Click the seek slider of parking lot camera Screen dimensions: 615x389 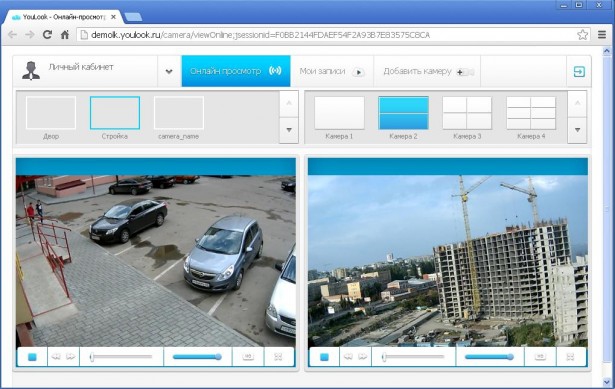[x=121, y=357]
